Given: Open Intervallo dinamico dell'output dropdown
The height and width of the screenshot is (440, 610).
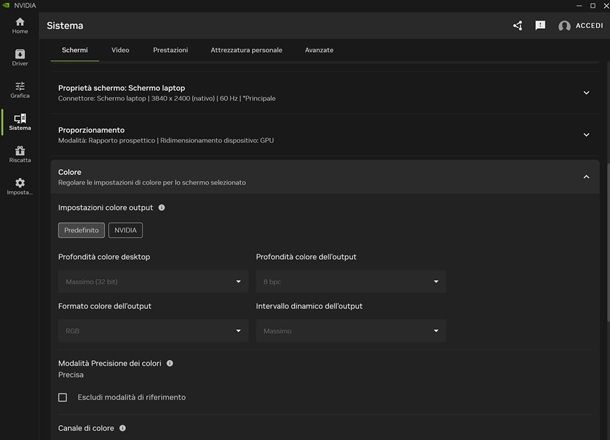Looking at the screenshot, I should (351, 331).
